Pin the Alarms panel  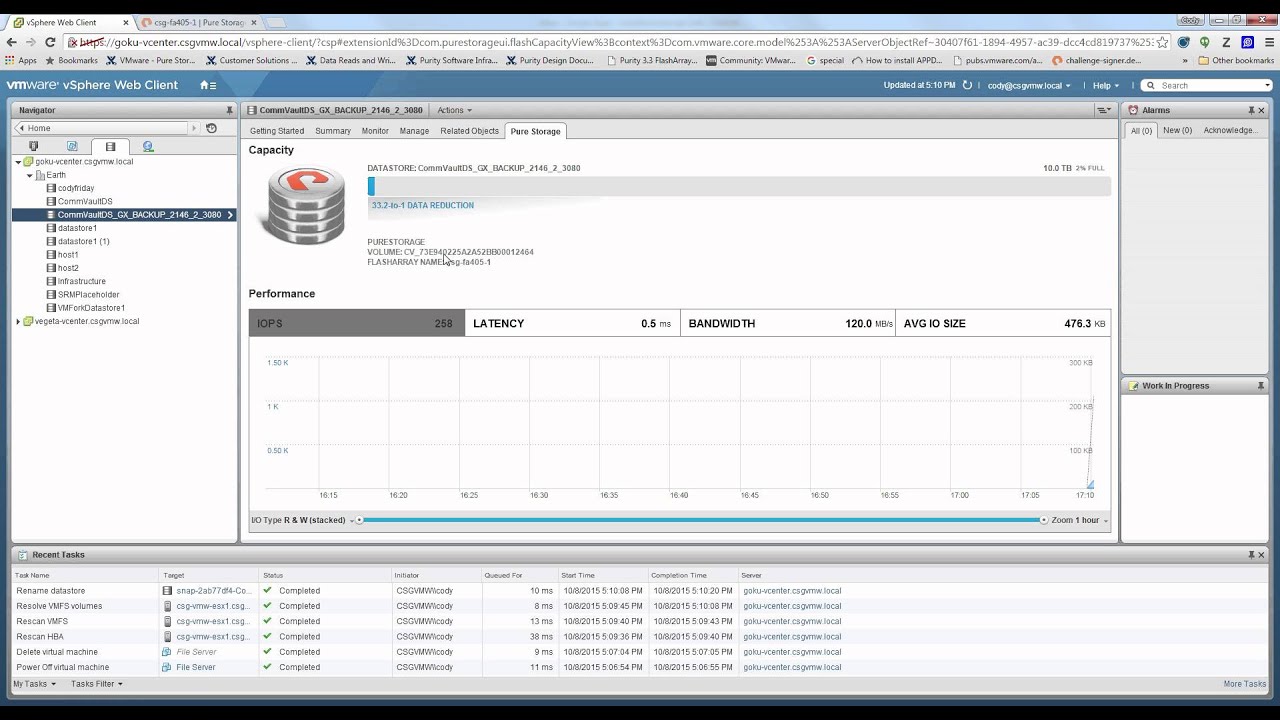pyautogui.click(x=1251, y=110)
